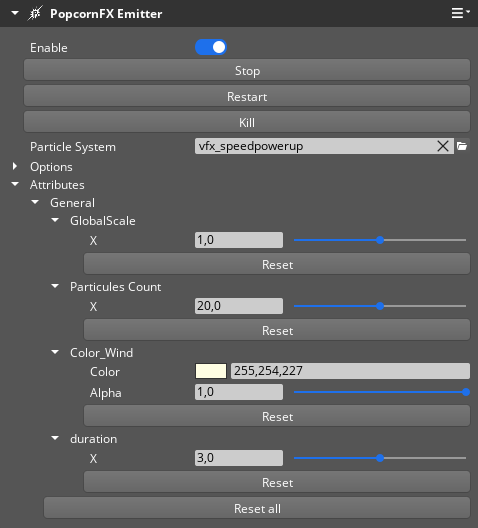Toggle the Enable switch off
The width and height of the screenshot is (478, 528).
[211, 47]
